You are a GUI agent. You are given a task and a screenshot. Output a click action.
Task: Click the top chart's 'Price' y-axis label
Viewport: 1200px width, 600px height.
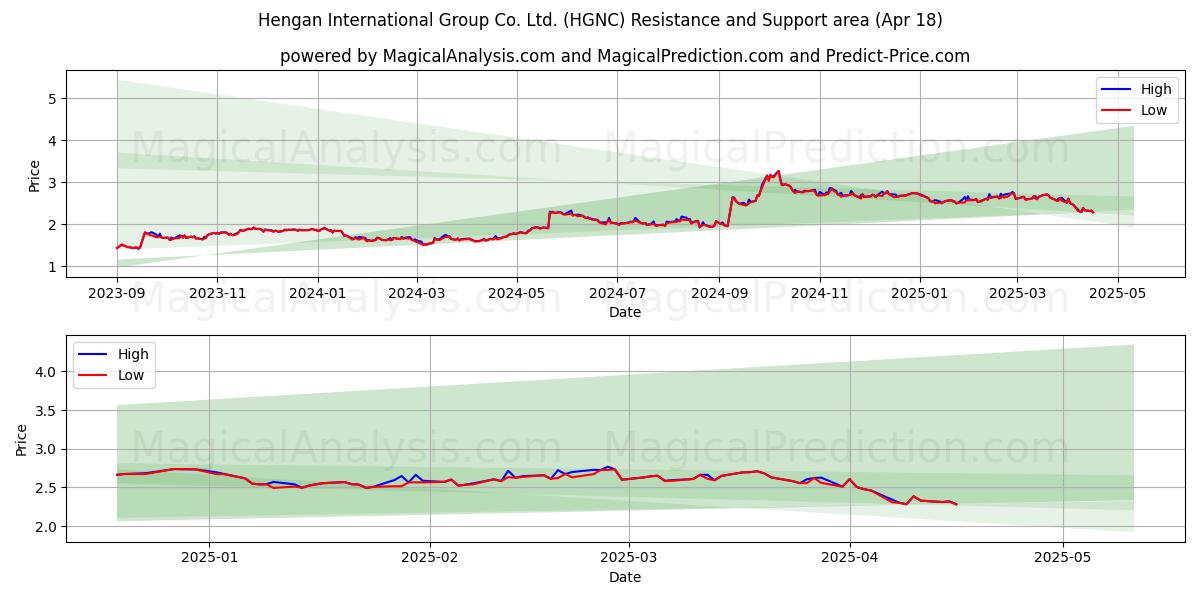click(35, 176)
